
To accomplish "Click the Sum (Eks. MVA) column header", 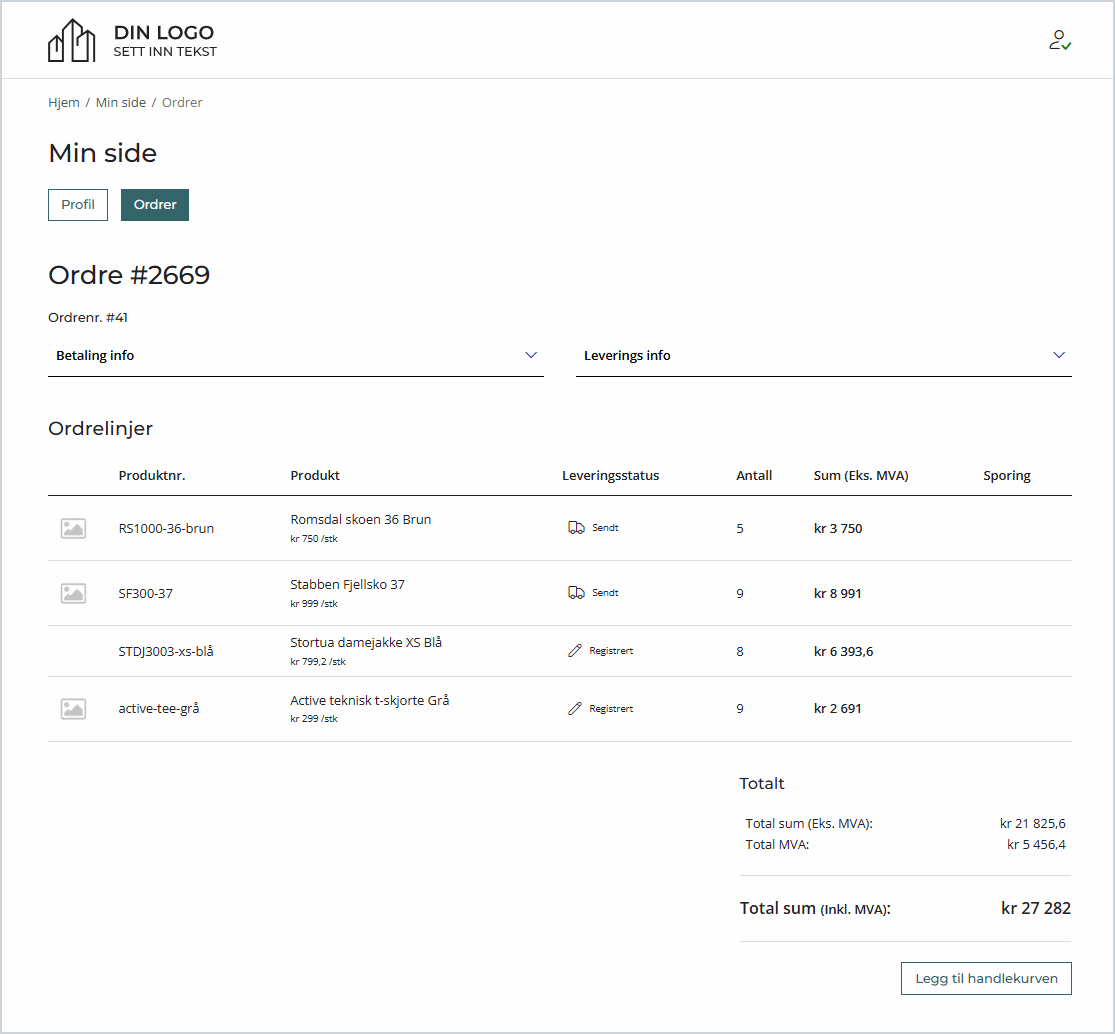I will point(861,476).
